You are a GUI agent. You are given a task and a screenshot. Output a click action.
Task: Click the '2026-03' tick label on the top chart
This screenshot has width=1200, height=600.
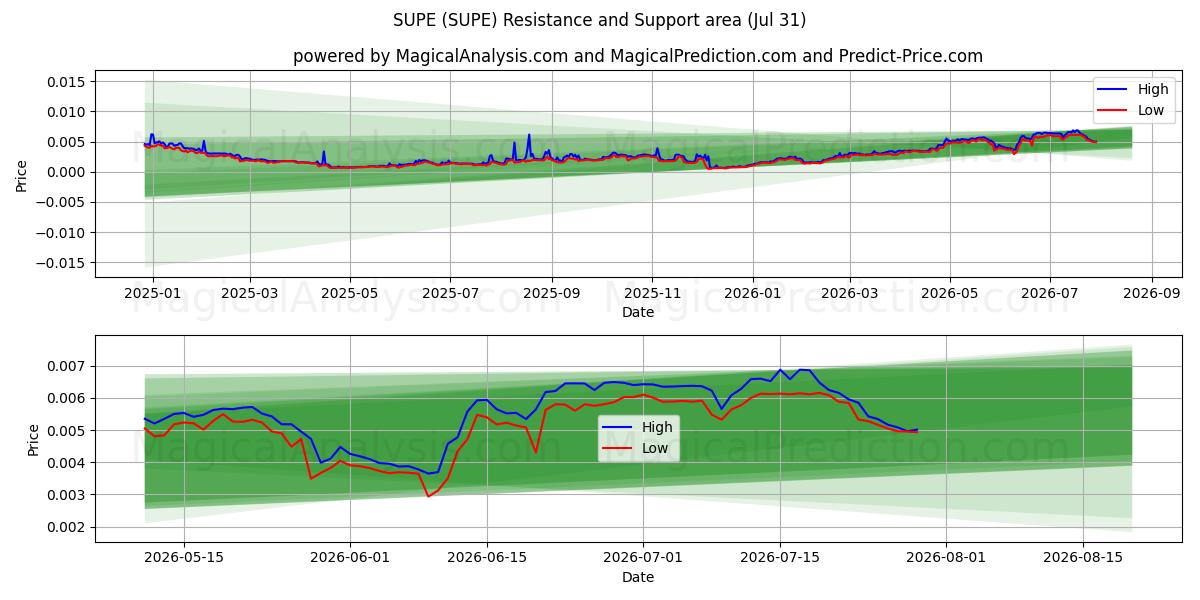[x=849, y=293]
